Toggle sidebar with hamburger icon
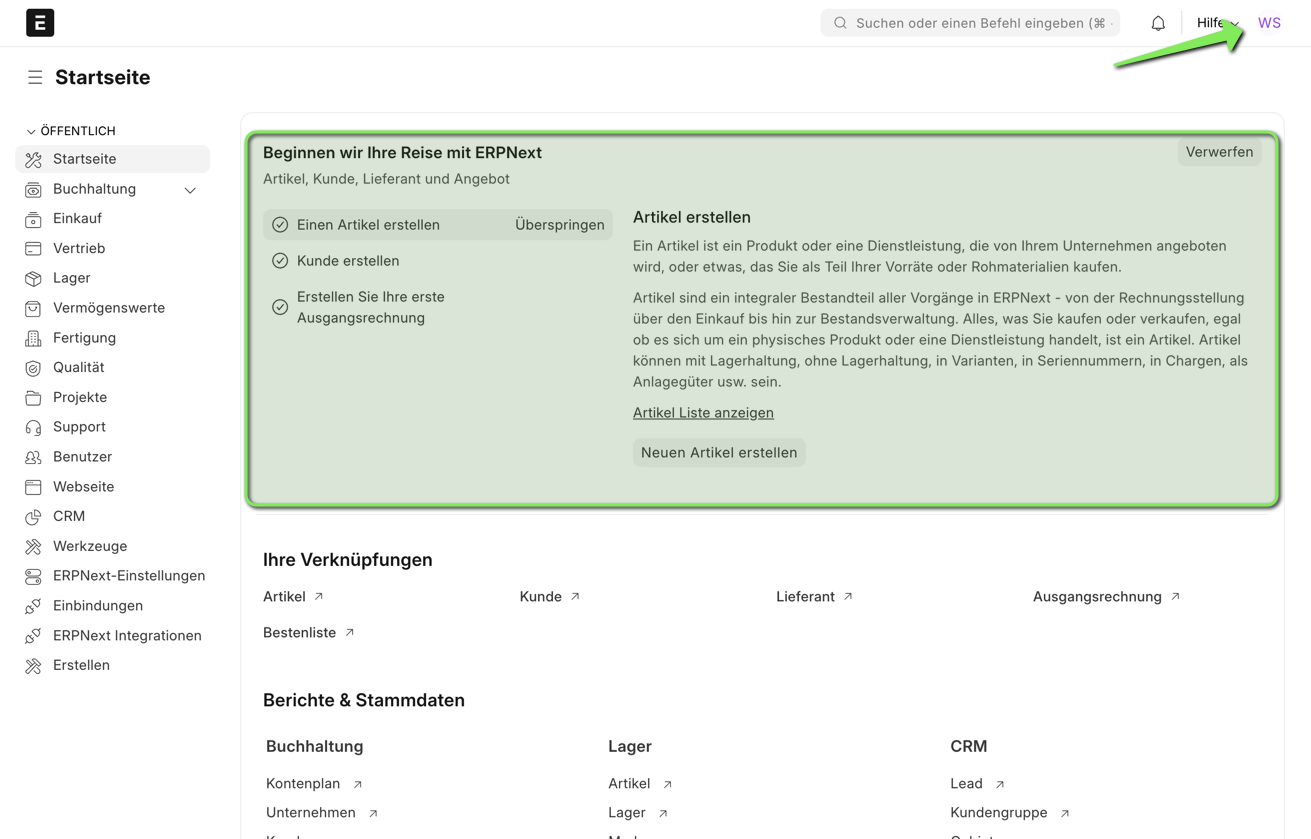 (x=35, y=78)
